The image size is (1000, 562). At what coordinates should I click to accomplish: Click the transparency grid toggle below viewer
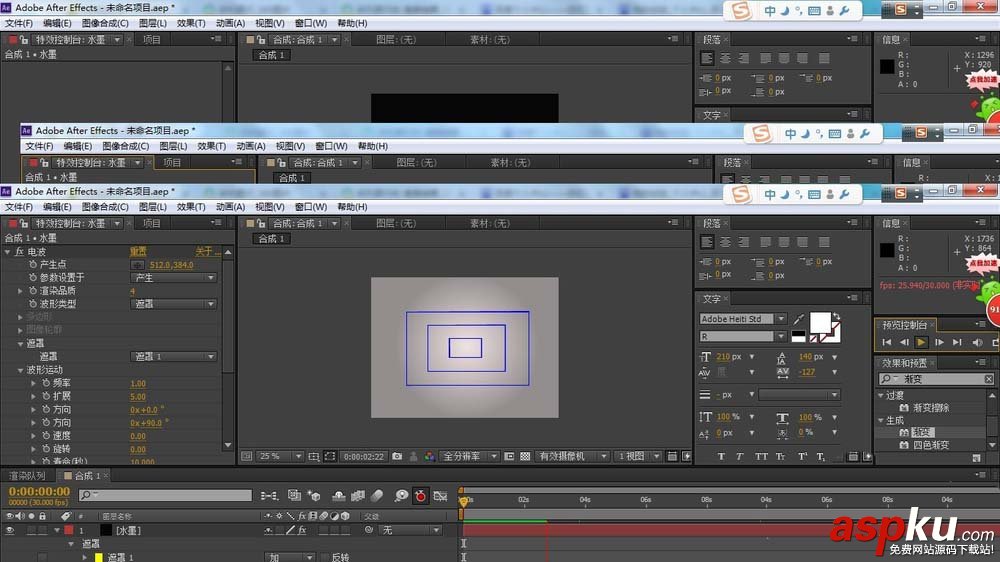coord(524,456)
